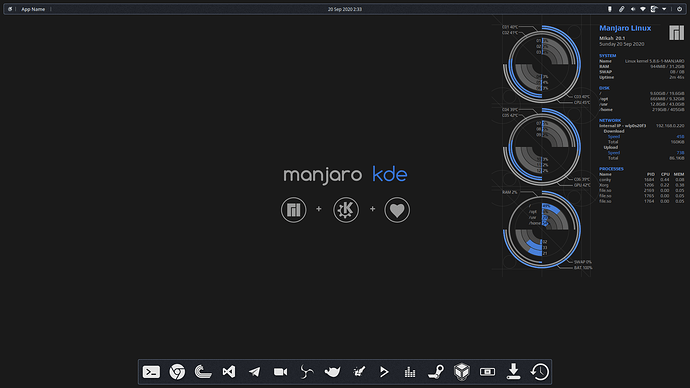Viewport: 690px width, 388px height.
Task: Select the conky process row
Action: click(642, 179)
